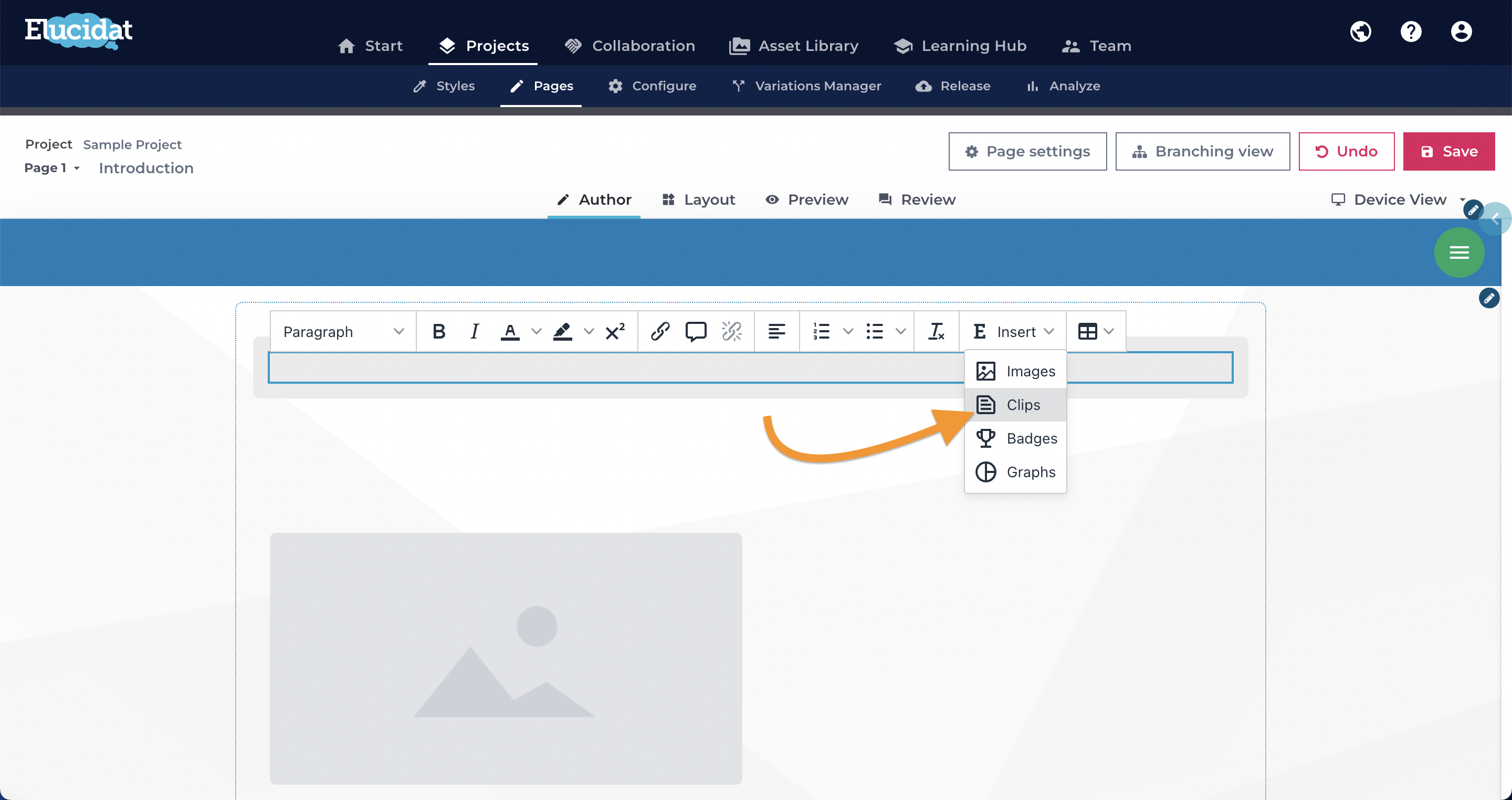Viewport: 1512px width, 800px height.
Task: Click the Save button
Action: 1448,151
